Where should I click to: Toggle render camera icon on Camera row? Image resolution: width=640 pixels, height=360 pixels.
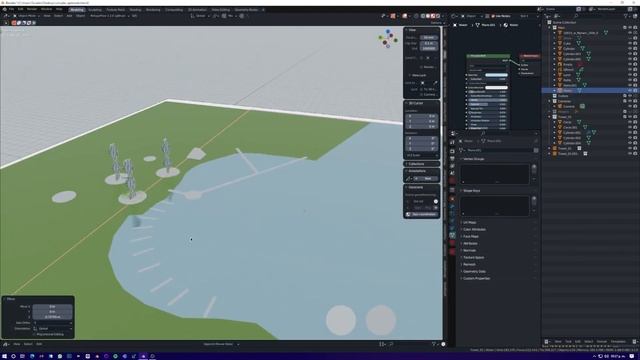pyautogui.click(x=635, y=106)
